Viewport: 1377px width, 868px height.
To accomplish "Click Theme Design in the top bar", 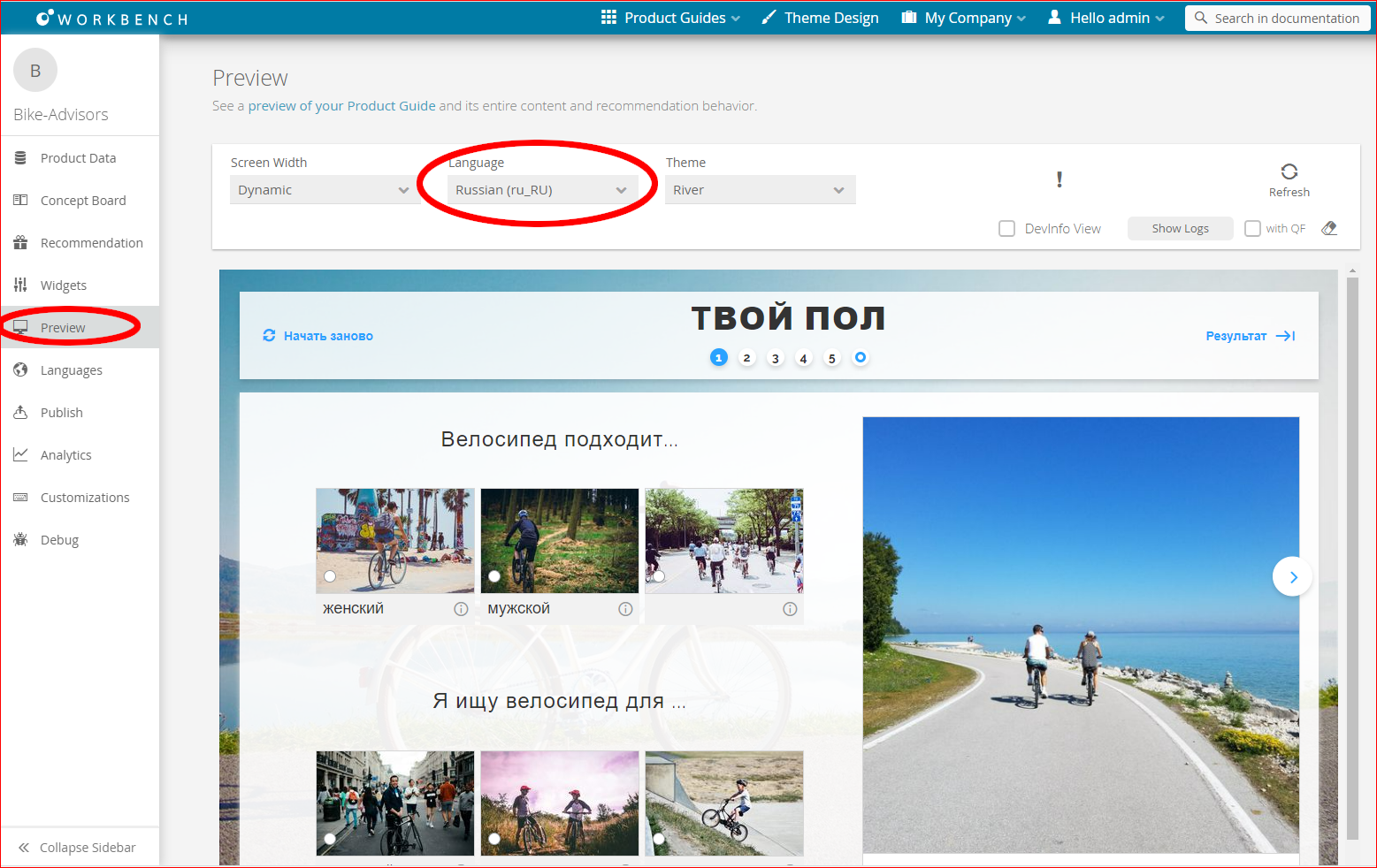I will point(831,18).
